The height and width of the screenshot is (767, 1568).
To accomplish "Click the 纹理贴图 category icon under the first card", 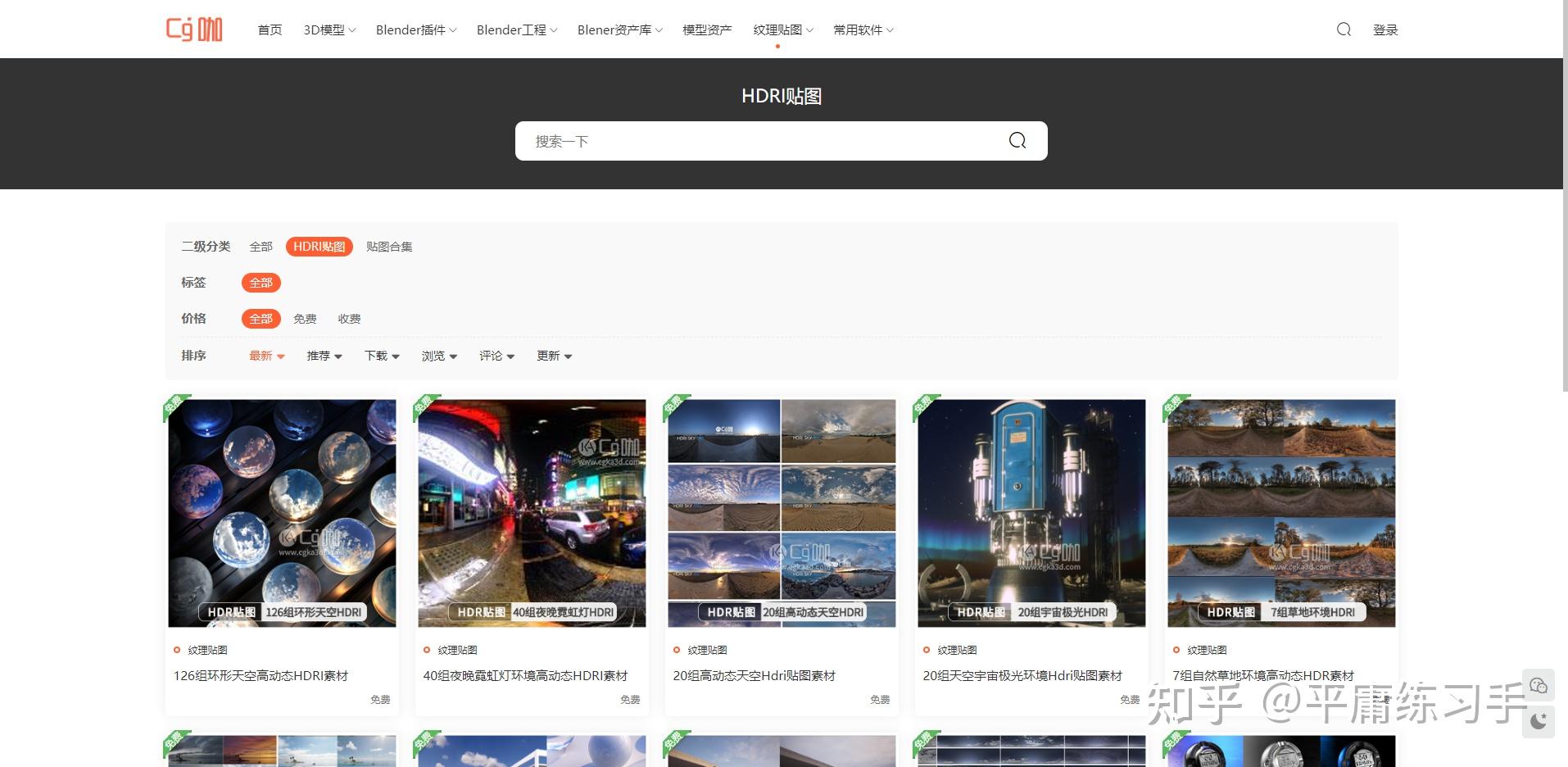I will [x=179, y=649].
